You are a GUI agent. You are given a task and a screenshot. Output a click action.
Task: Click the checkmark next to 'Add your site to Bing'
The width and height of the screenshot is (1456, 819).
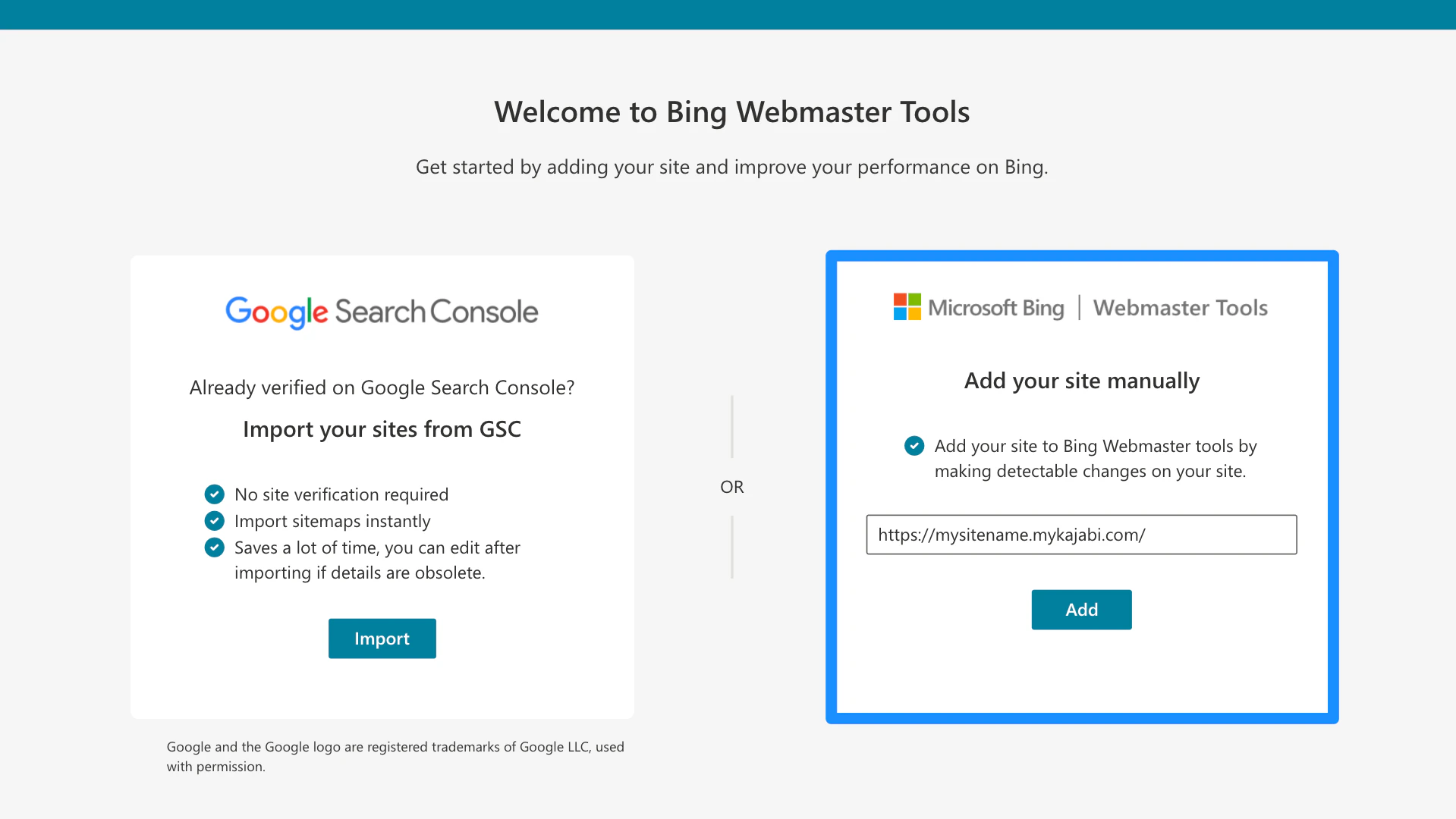[914, 446]
